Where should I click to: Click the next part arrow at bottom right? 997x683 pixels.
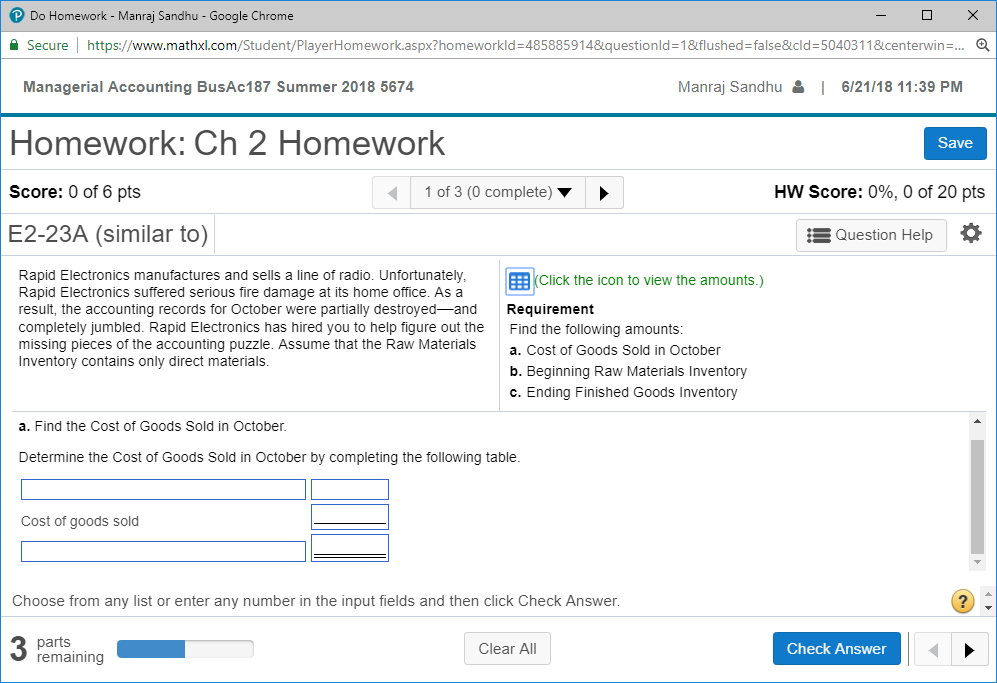coord(969,649)
